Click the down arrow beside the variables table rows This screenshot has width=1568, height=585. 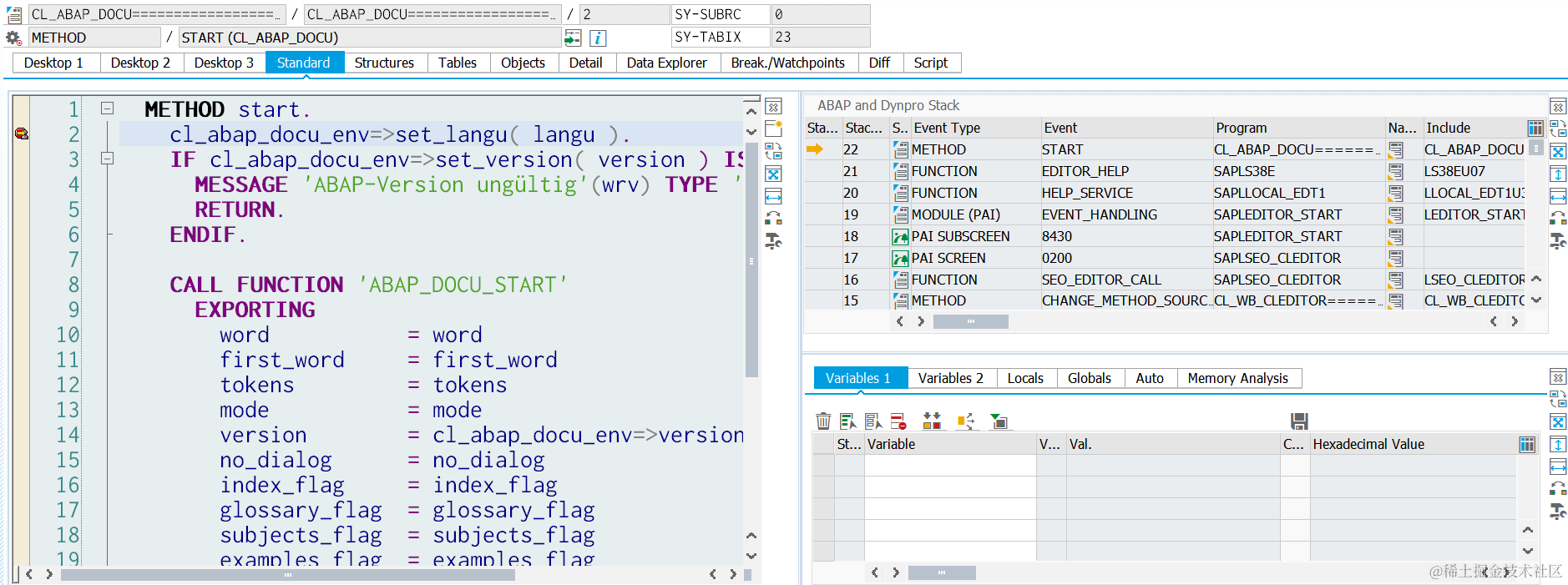1527,551
